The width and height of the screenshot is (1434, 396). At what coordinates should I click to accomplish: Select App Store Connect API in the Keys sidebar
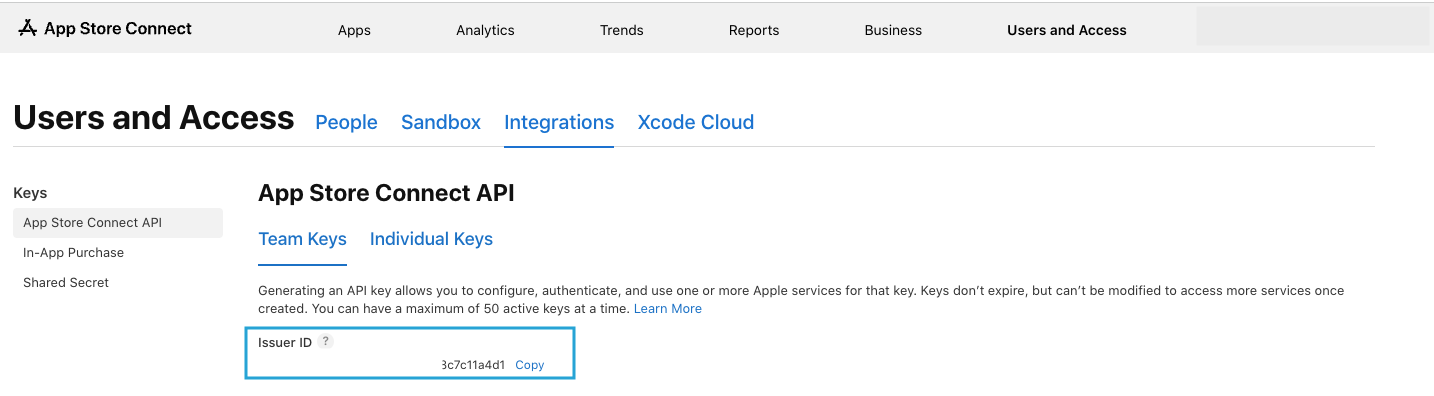[x=118, y=223]
